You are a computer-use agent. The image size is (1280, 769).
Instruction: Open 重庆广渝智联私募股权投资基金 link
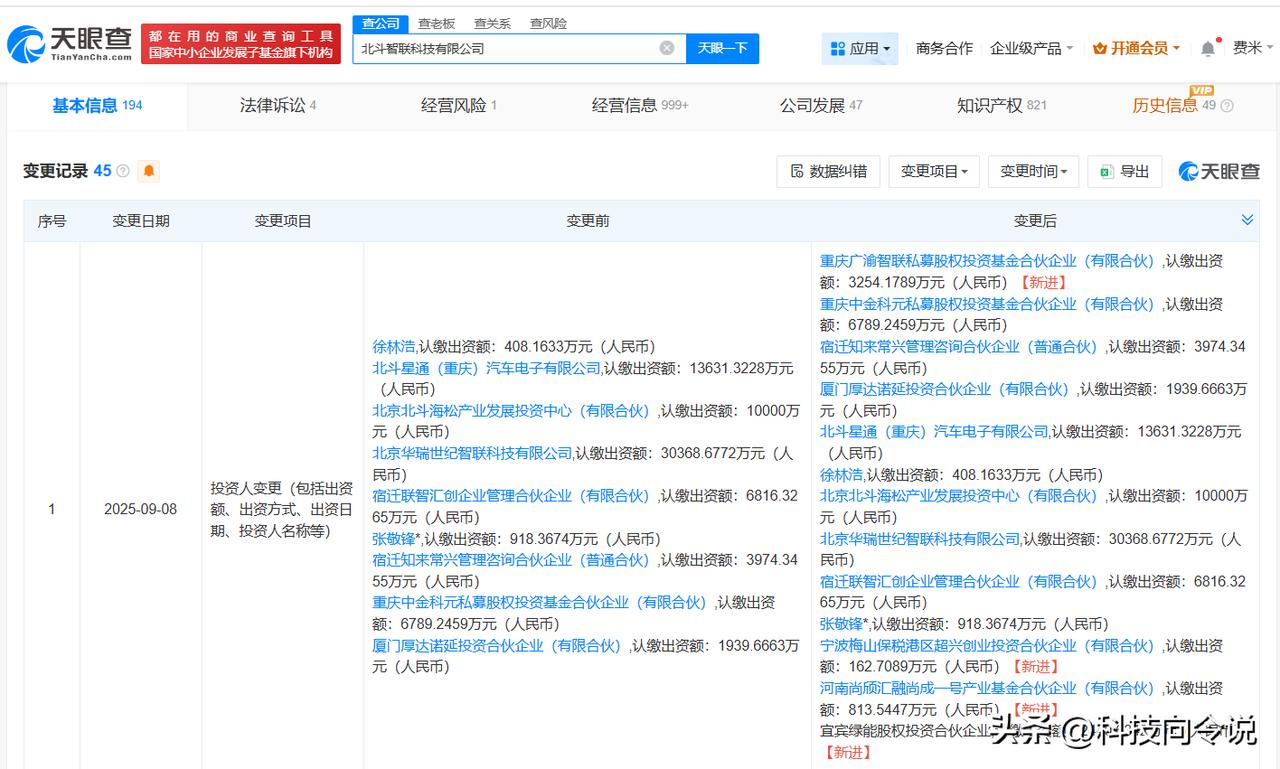pos(987,261)
